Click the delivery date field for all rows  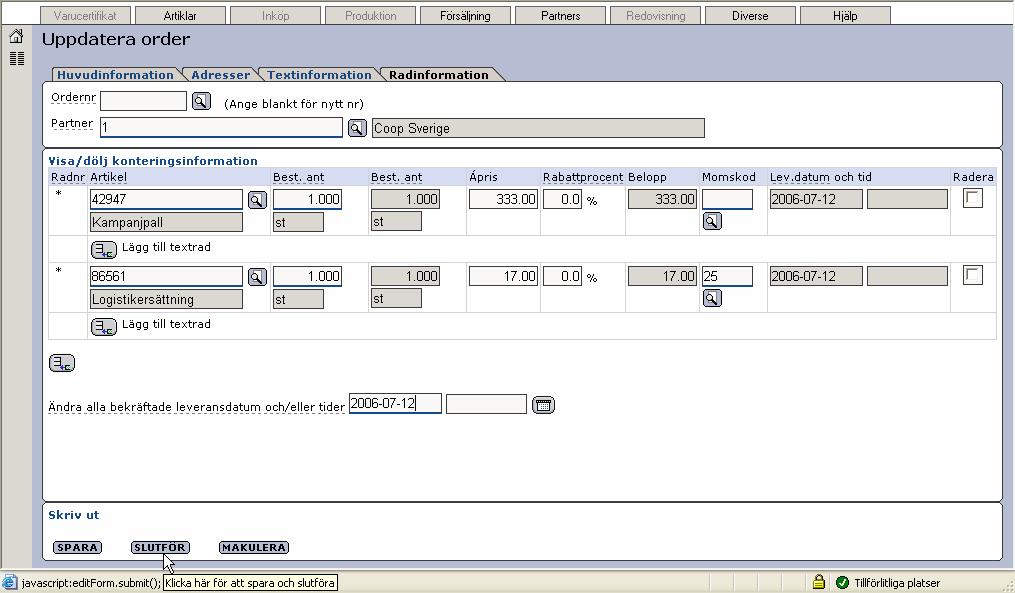(x=396, y=403)
